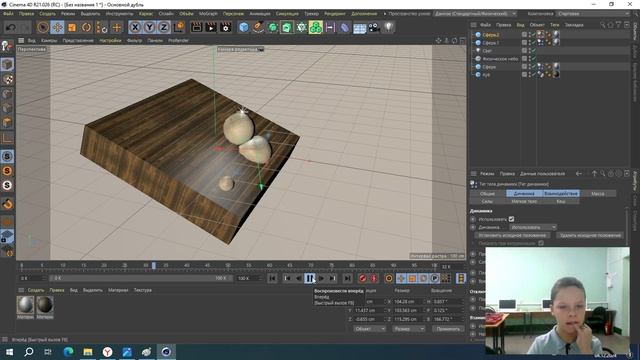The width and height of the screenshot is (640, 360).
Task: Open File Explorer from the taskbar
Action: [88, 351]
